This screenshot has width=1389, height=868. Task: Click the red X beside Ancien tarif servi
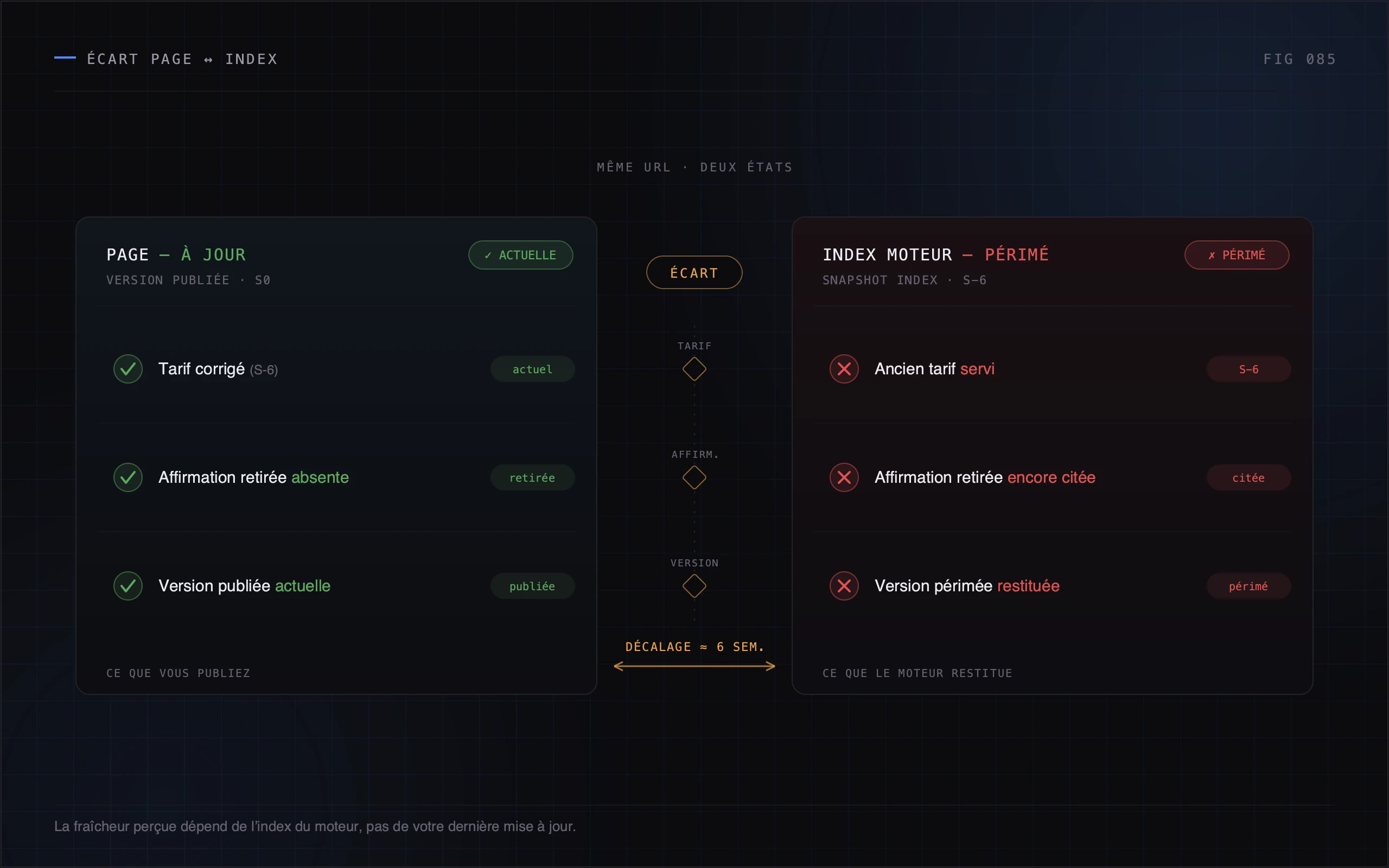844,368
